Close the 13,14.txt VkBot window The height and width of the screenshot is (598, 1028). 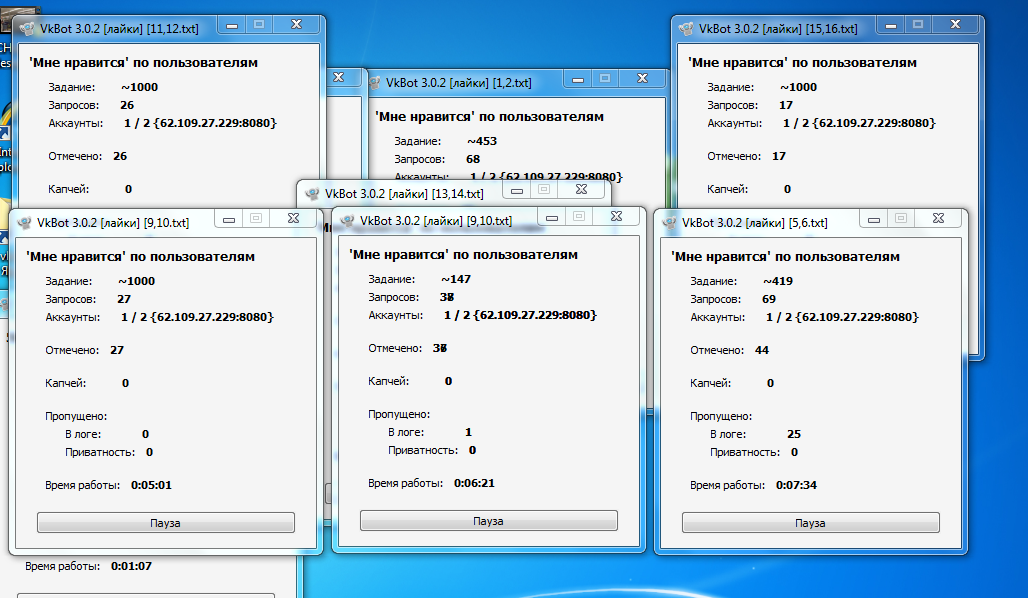click(x=582, y=189)
